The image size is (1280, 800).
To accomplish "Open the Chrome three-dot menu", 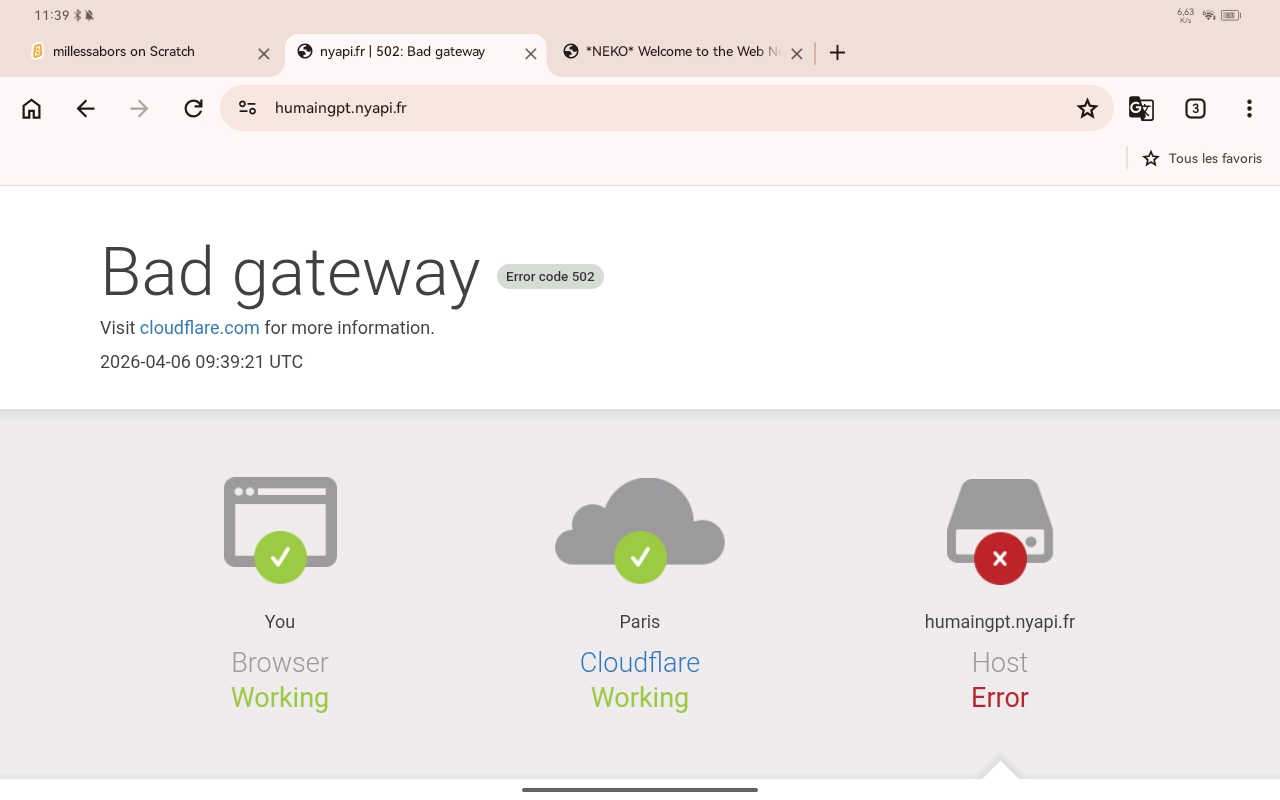I will tap(1249, 109).
